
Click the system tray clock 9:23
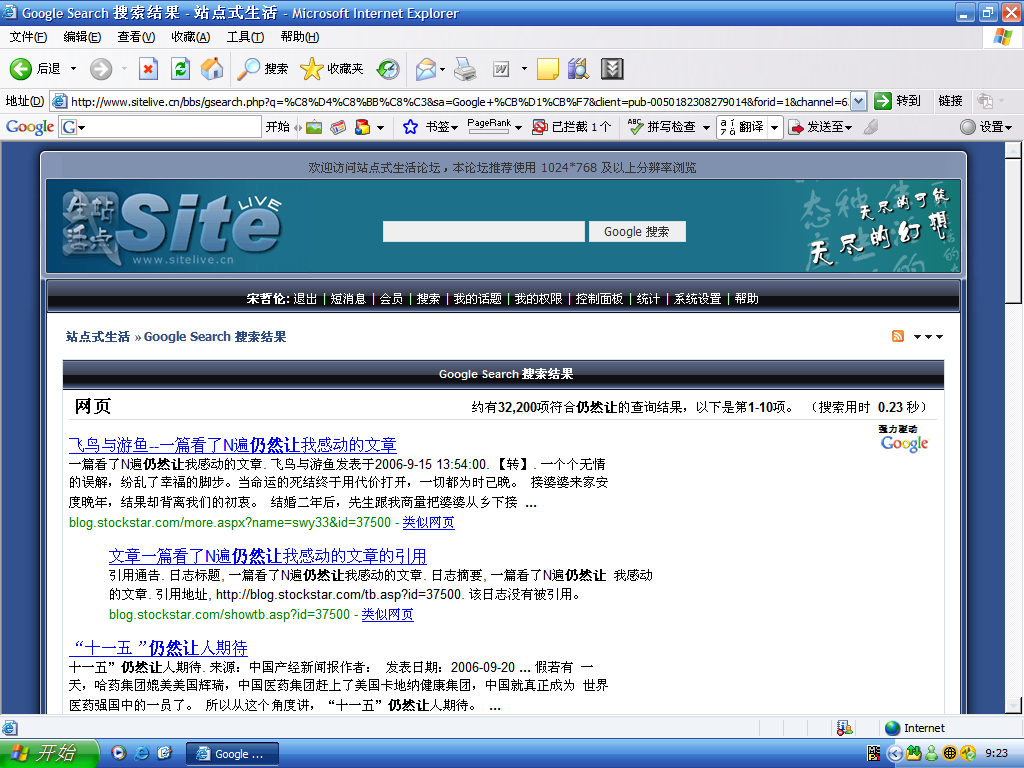click(996, 753)
